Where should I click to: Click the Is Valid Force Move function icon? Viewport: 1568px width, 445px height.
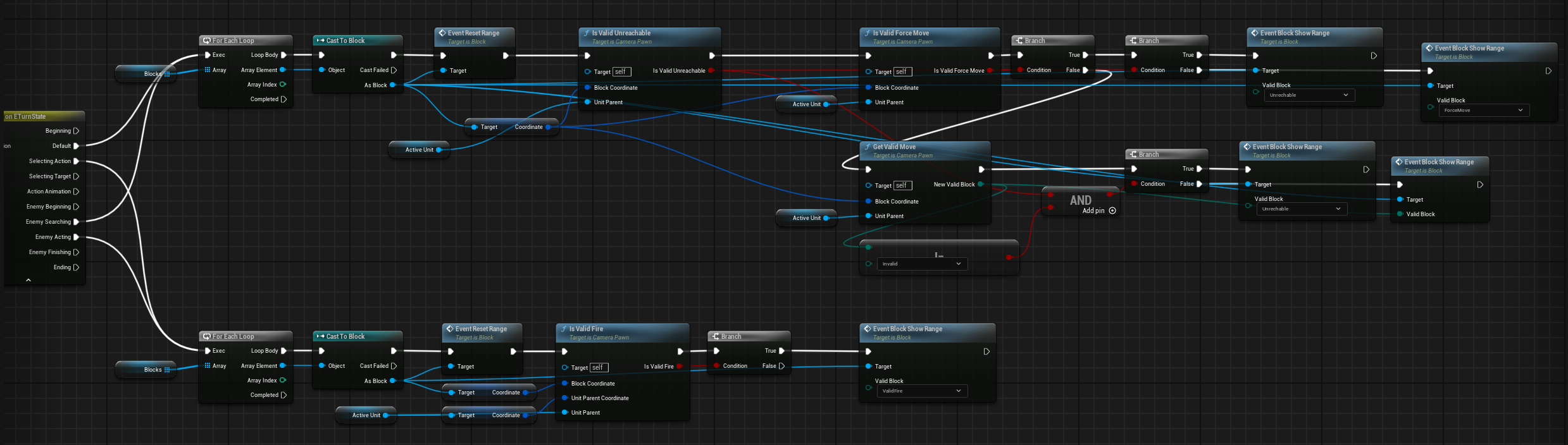click(867, 34)
